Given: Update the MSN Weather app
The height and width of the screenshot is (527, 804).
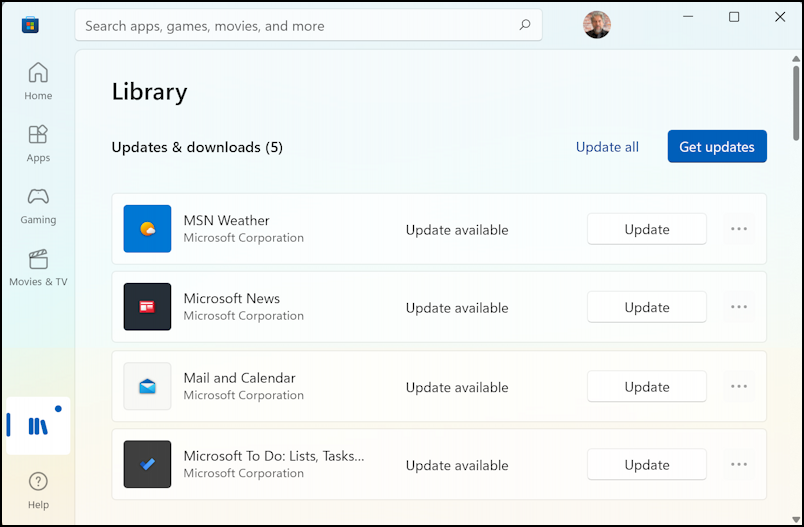Looking at the screenshot, I should (x=647, y=229).
